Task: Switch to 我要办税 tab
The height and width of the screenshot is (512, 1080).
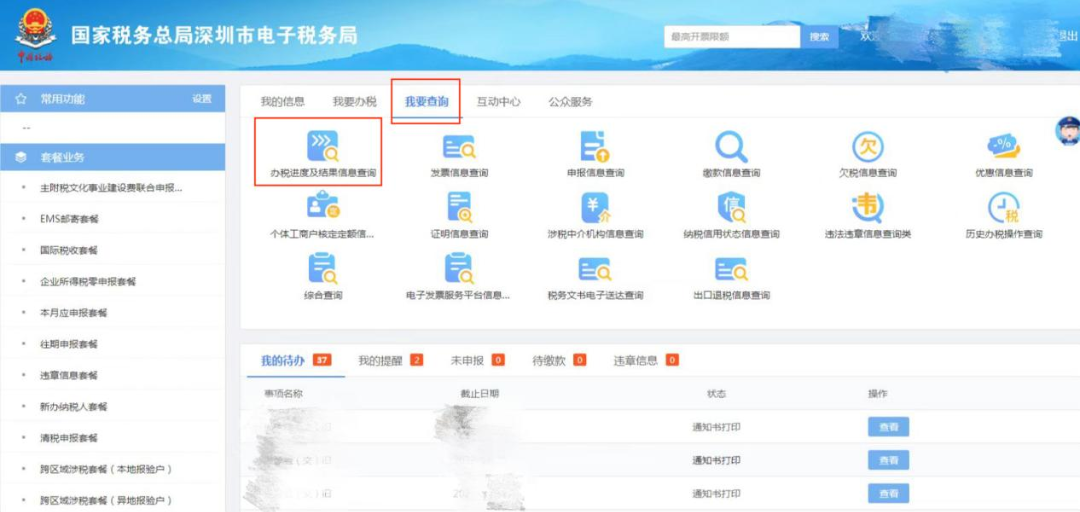Action: click(x=355, y=101)
